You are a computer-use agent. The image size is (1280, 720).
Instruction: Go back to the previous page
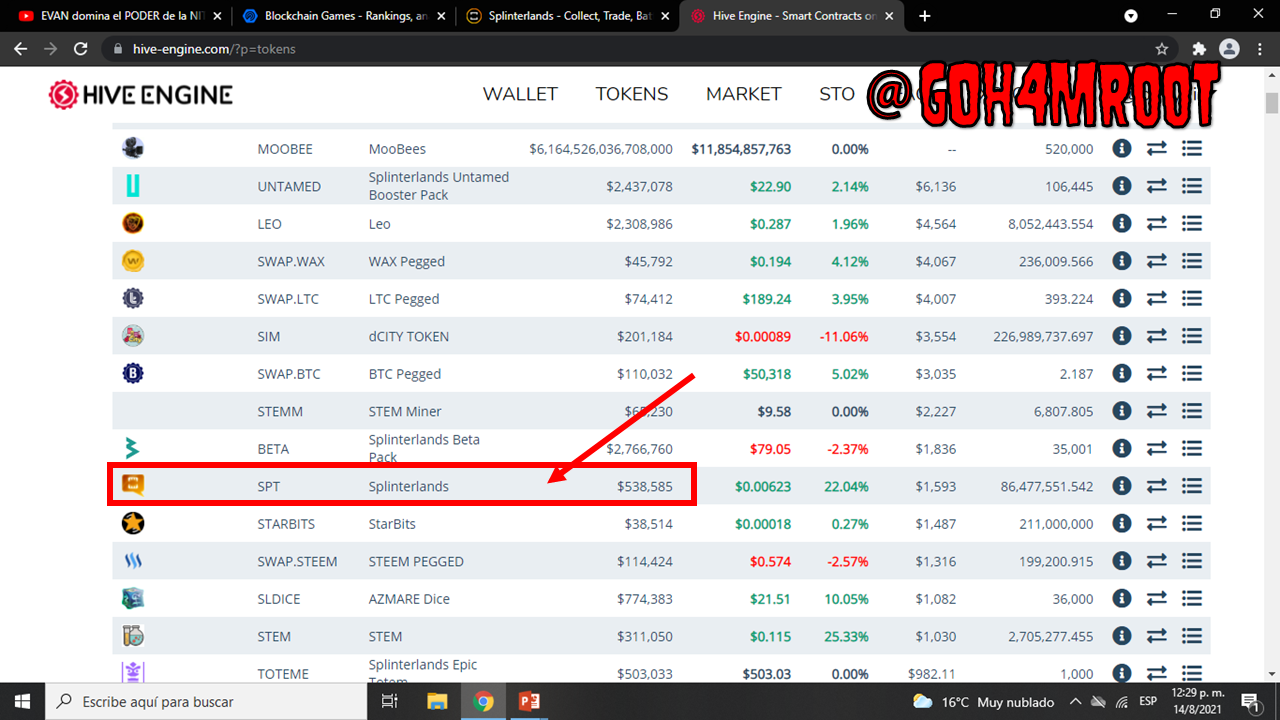tap(21, 49)
